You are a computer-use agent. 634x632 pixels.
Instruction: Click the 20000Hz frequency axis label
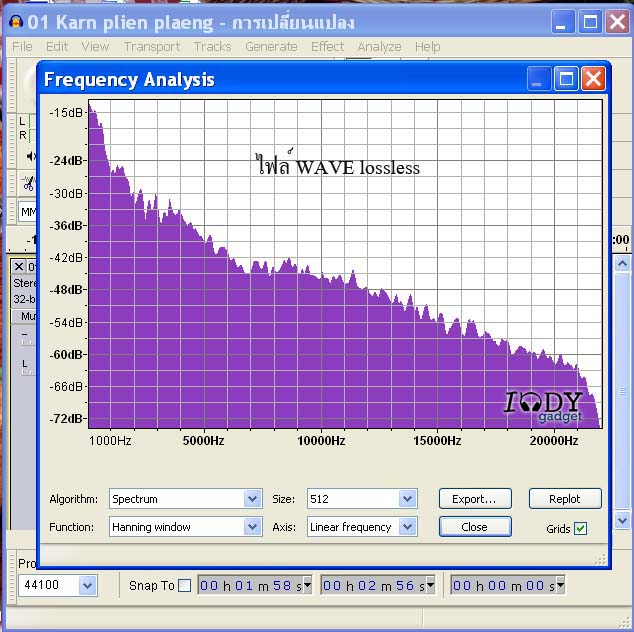pos(554,440)
